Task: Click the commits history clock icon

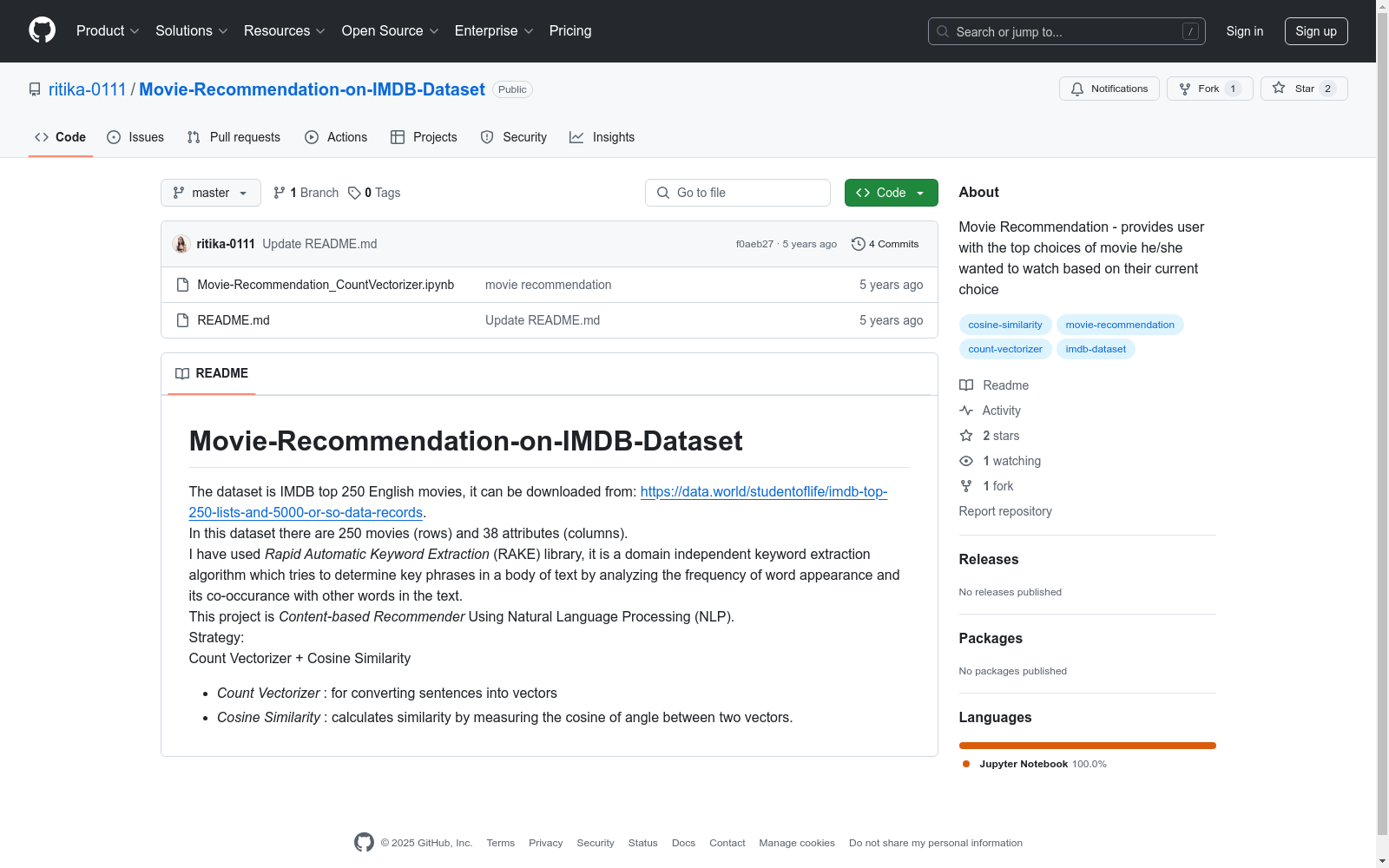Action: coord(859,244)
